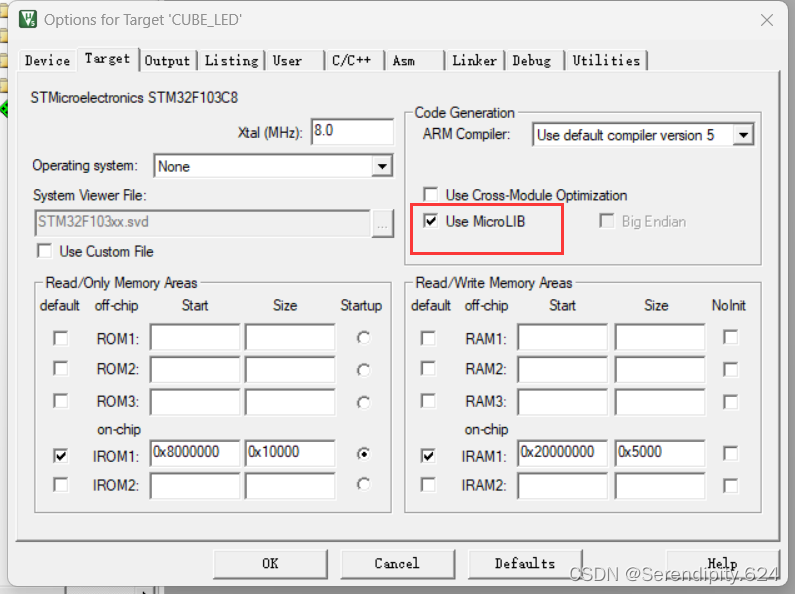Click the Xtal (MHz) input field
The image size is (795, 594).
(x=352, y=132)
